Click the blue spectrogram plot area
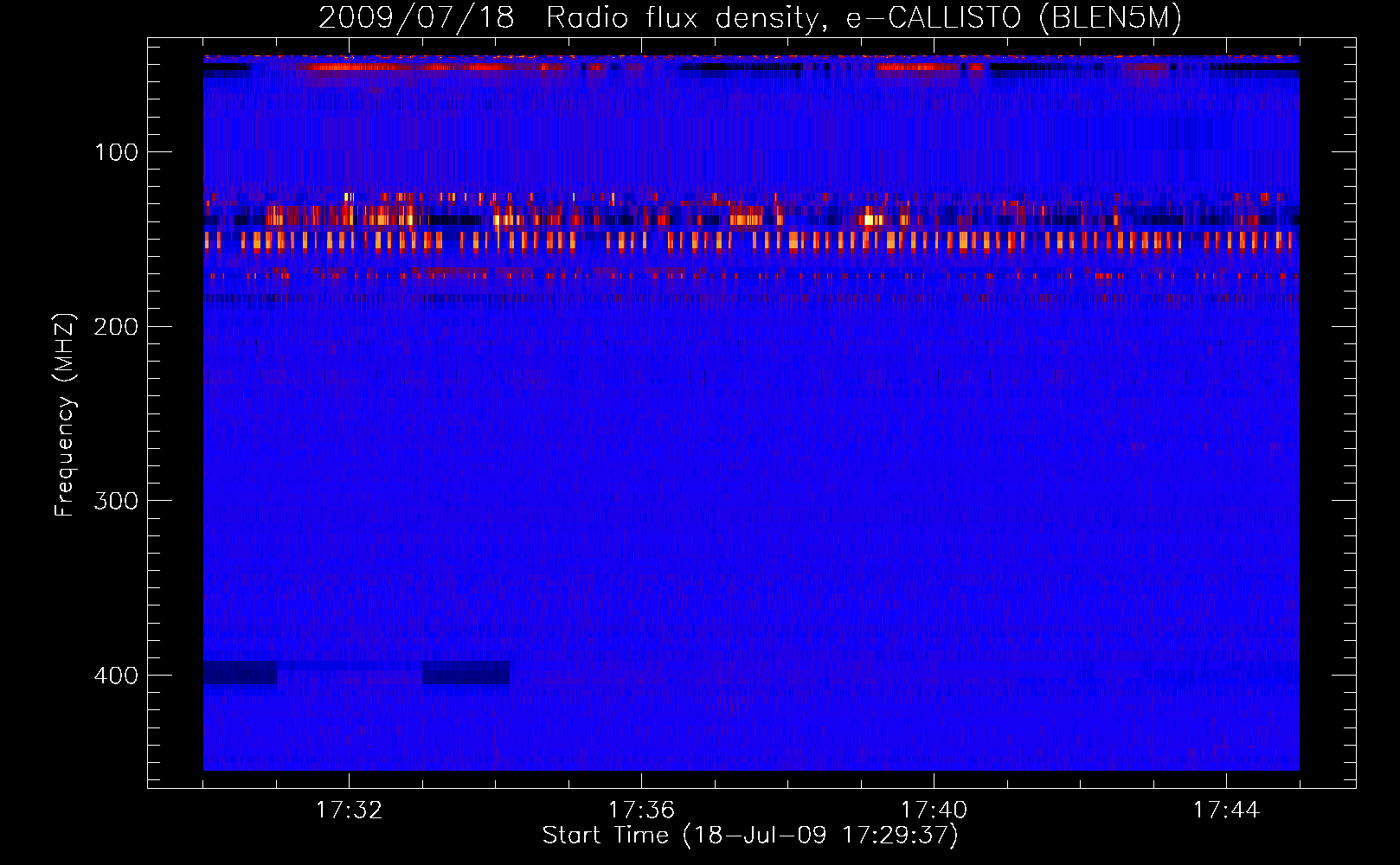This screenshot has width=1400, height=865. [x=751, y=413]
